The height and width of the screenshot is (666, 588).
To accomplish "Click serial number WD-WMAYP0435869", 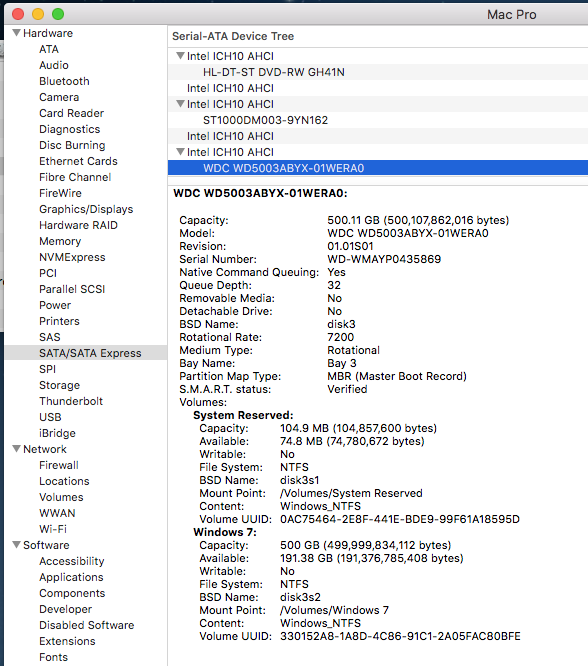I will (384, 259).
